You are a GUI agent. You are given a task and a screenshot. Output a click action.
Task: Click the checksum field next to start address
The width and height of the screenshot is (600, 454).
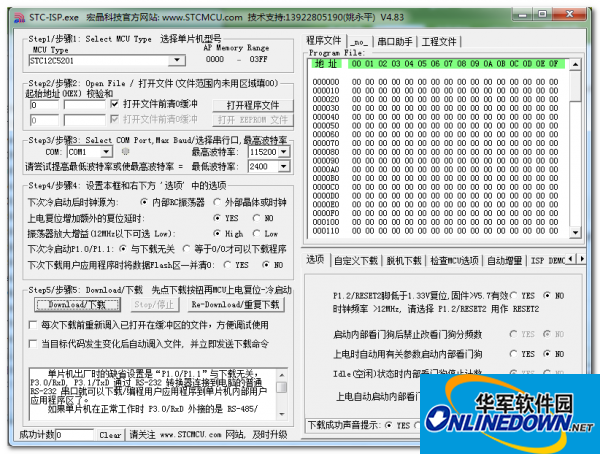(x=85, y=105)
